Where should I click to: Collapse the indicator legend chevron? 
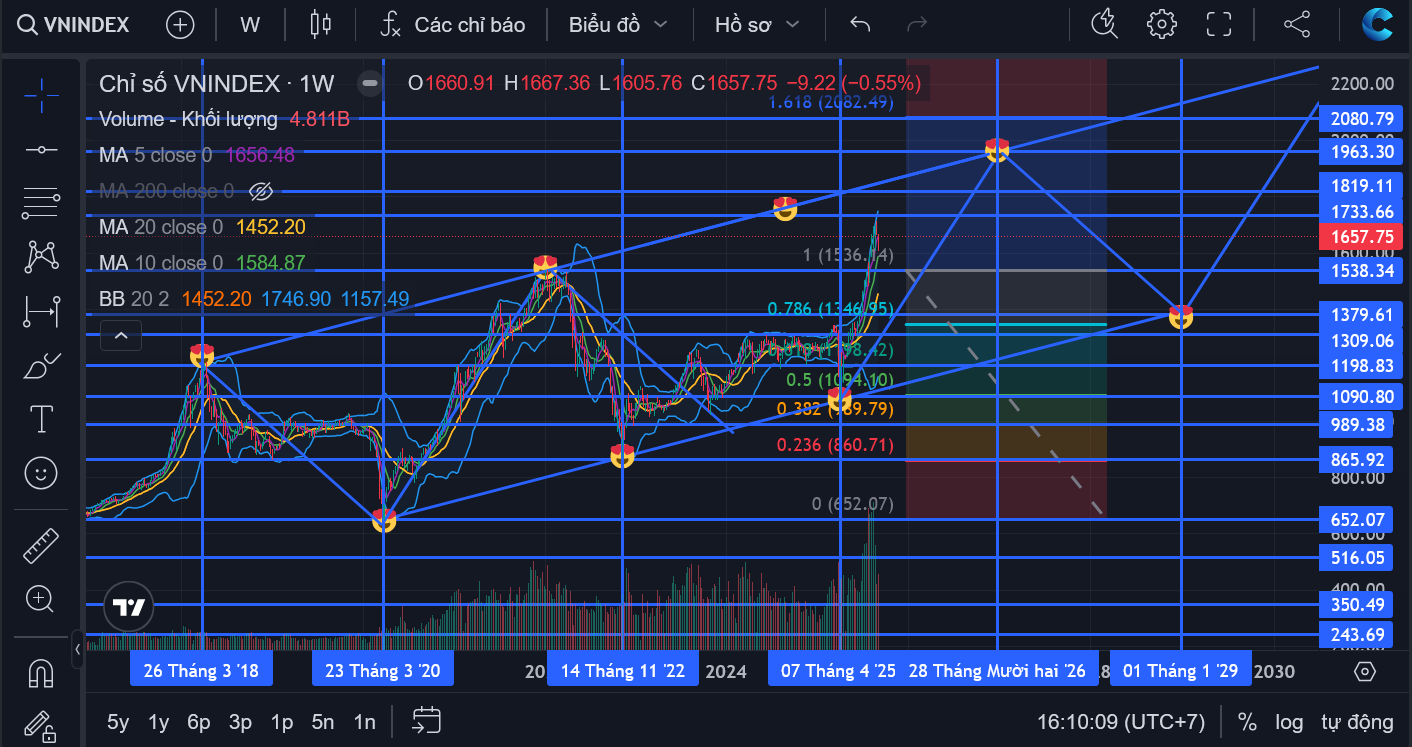(121, 336)
